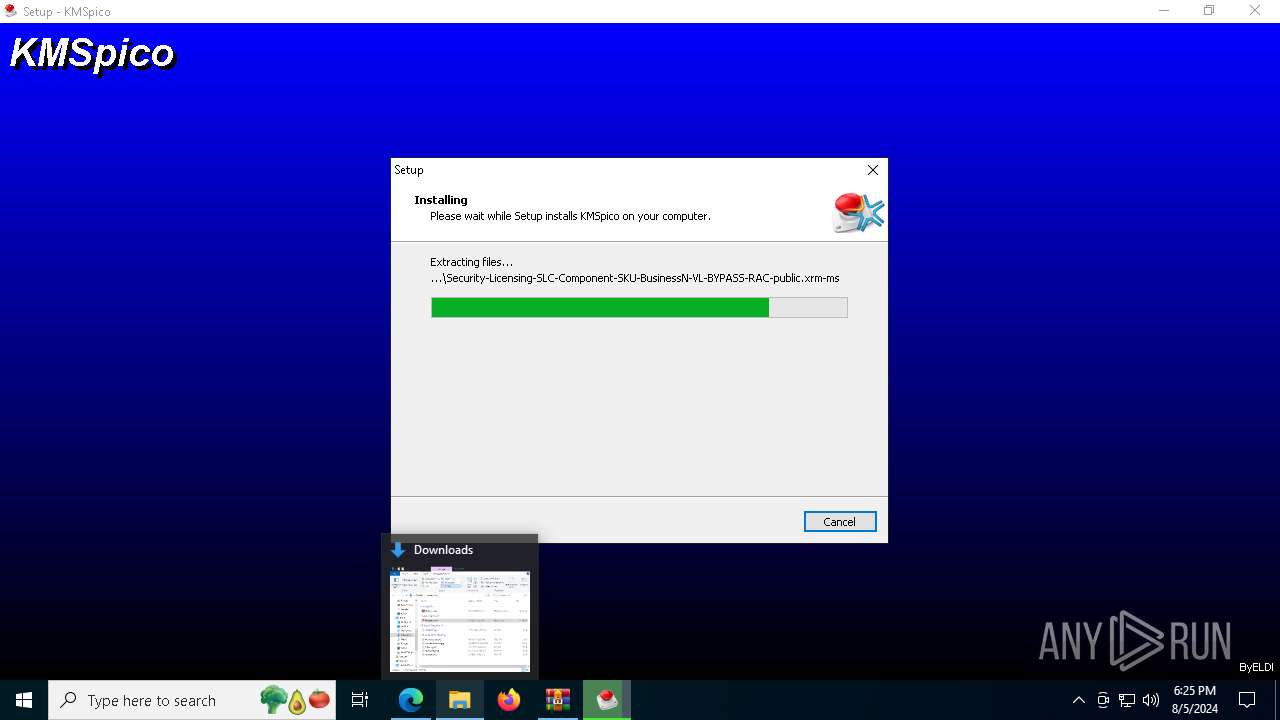
Task: Cancel the KMSpico installation
Action: click(x=840, y=522)
